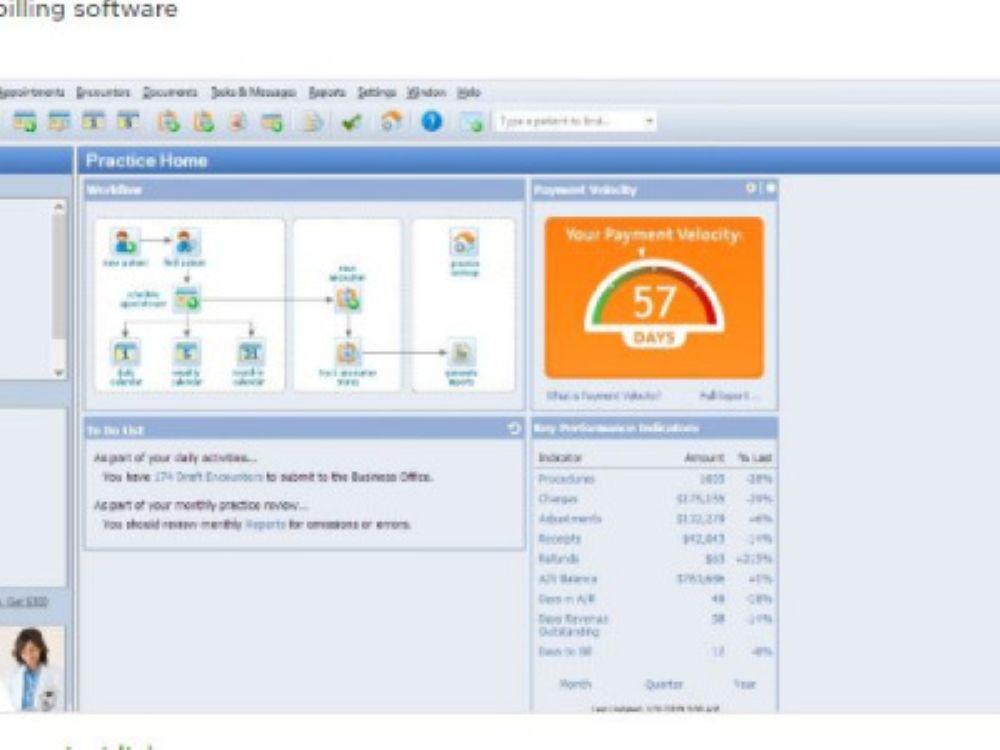The width and height of the screenshot is (1000, 750).
Task: Click the document page toolbar icon
Action: 312,121
